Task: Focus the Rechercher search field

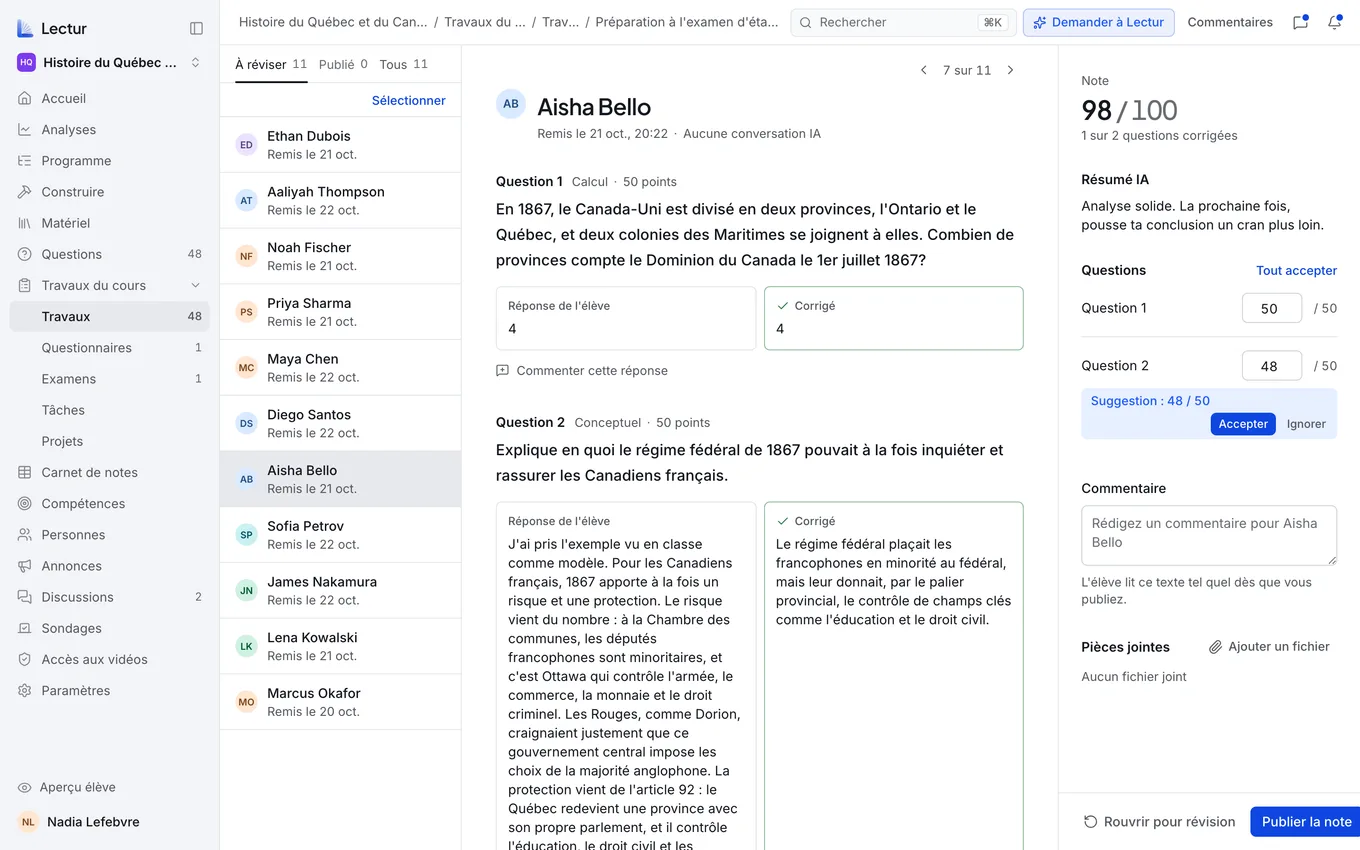Action: click(903, 22)
